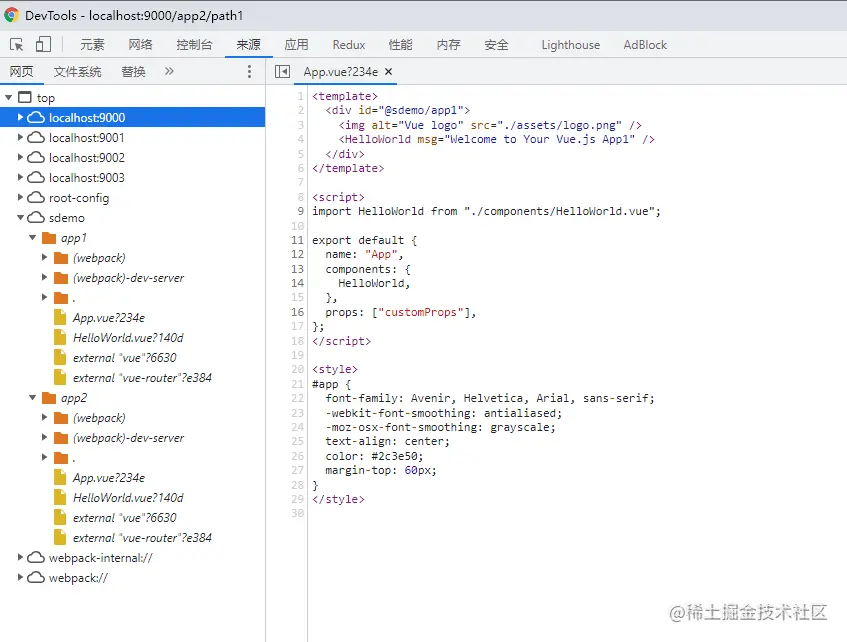847x642 pixels.
Task: Expand the localhost:9003 origin arrow
Action: pyautogui.click(x=20, y=177)
